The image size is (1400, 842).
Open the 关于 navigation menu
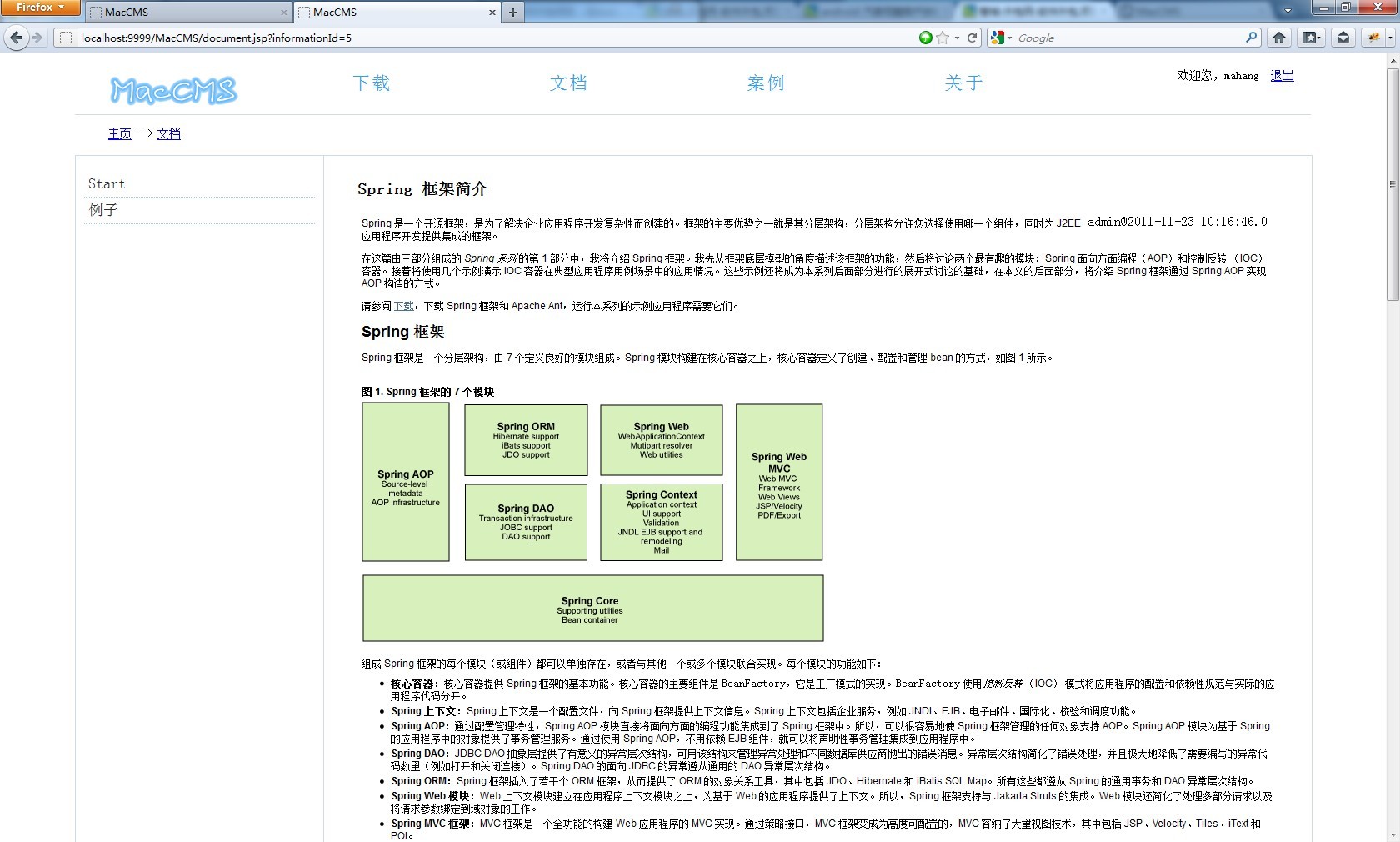click(x=963, y=83)
